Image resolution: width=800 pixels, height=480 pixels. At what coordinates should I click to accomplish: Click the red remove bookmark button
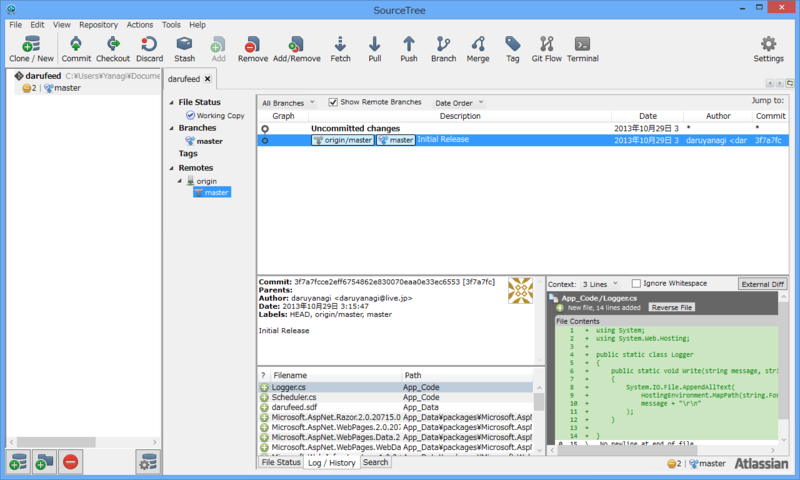point(70,462)
